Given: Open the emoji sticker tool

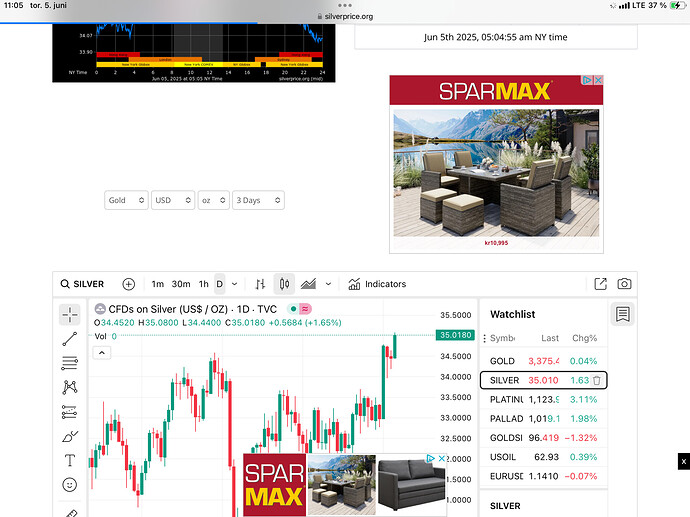Looking at the screenshot, I should [x=70, y=485].
